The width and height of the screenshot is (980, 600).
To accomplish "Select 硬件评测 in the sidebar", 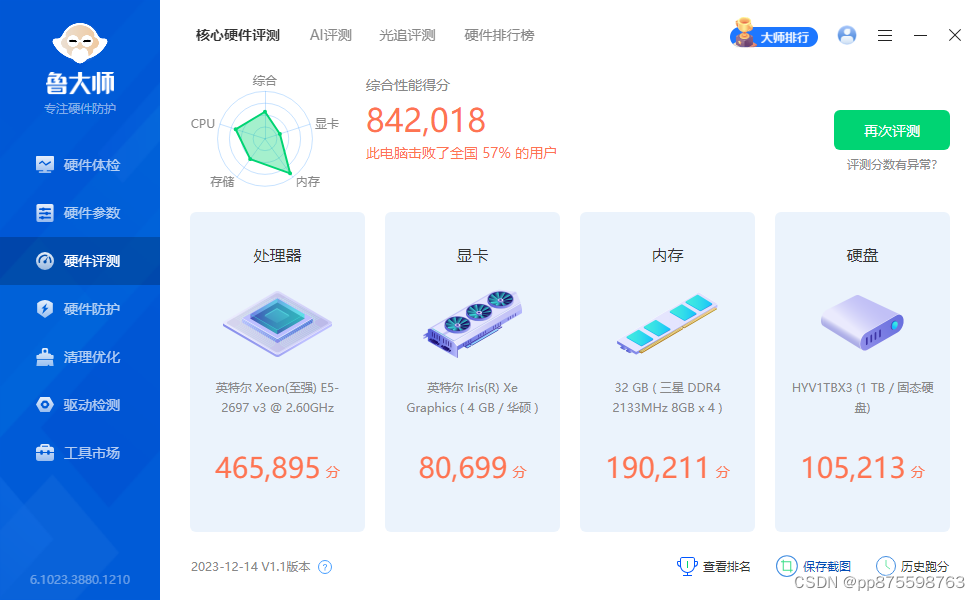I will pos(80,261).
